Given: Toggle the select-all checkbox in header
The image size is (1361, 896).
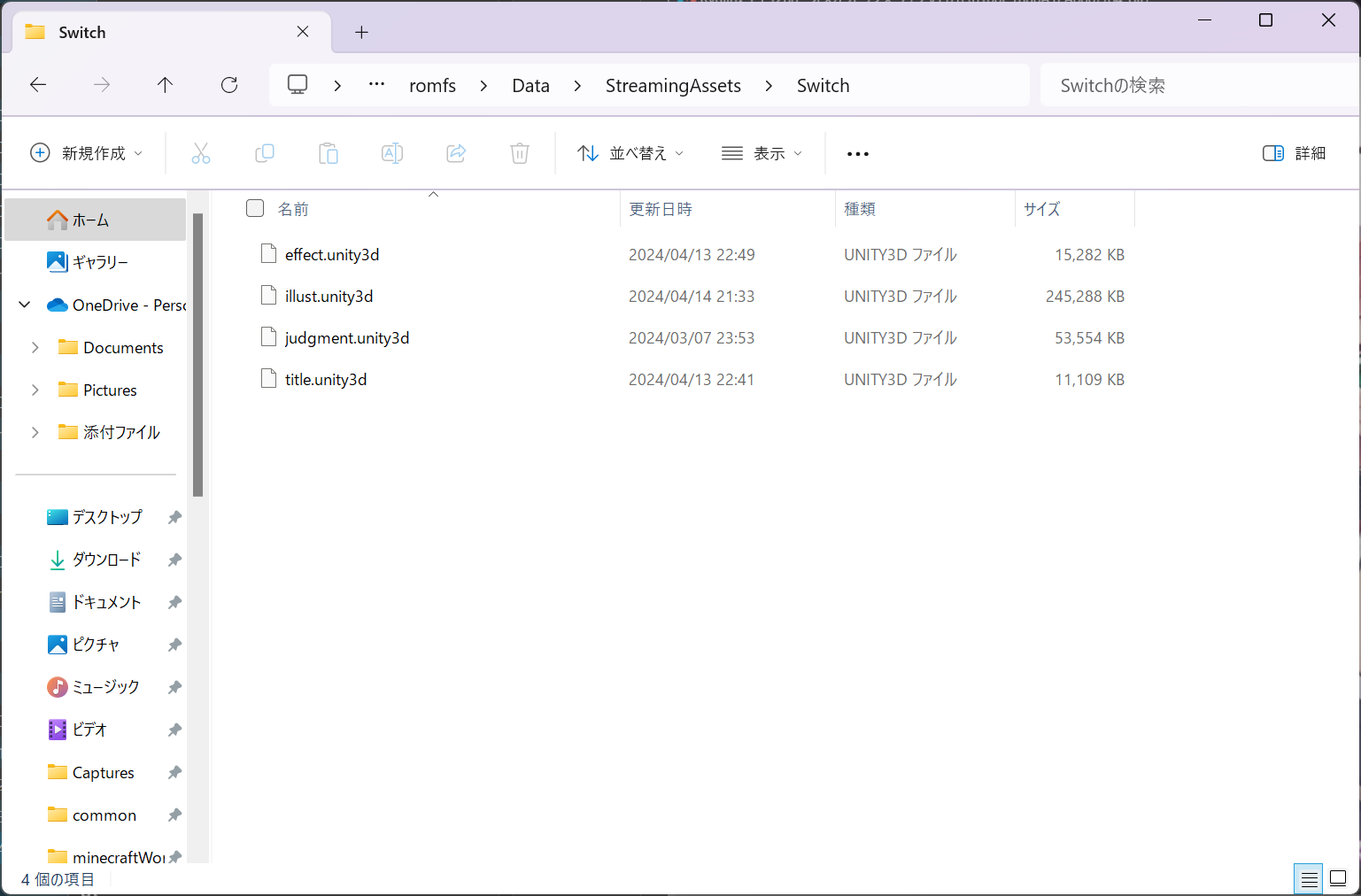Looking at the screenshot, I should [x=255, y=208].
